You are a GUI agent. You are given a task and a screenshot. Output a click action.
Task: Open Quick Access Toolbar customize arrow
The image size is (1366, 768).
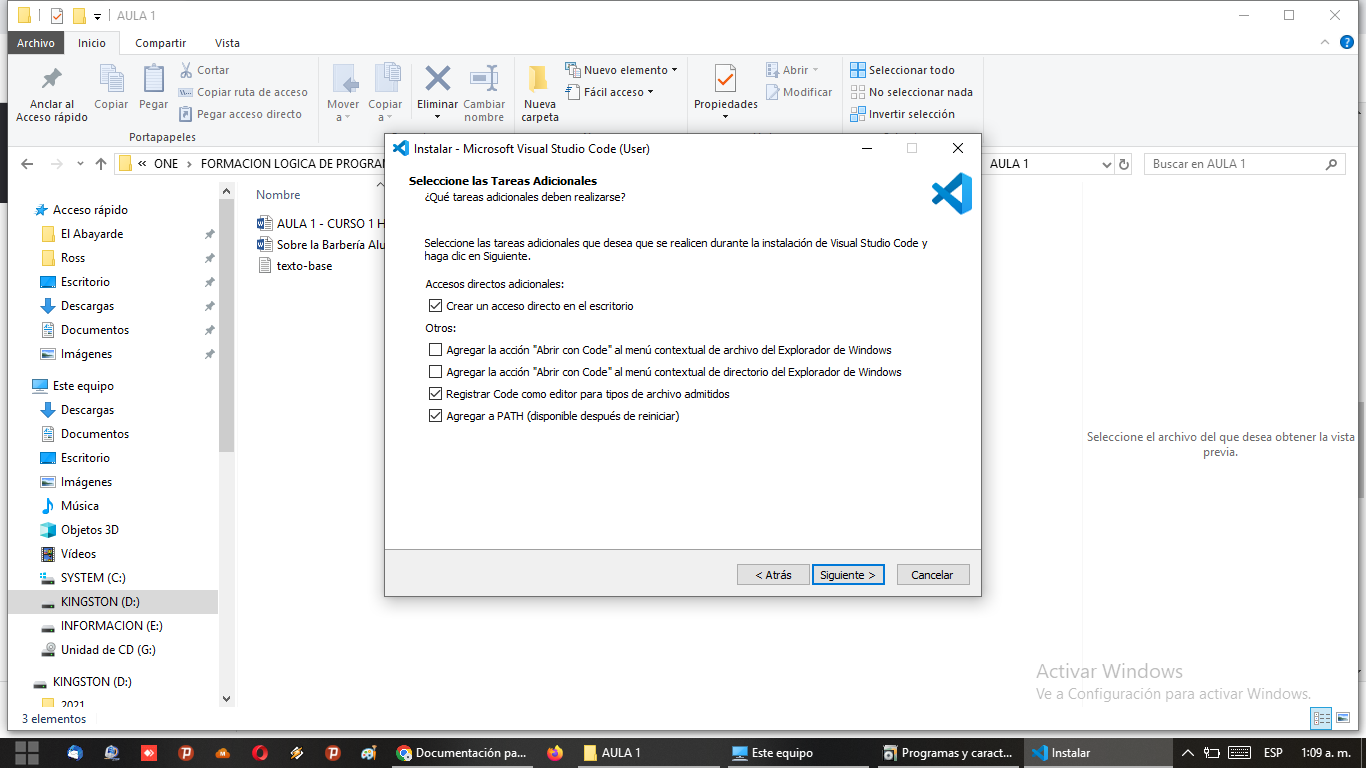97,16
